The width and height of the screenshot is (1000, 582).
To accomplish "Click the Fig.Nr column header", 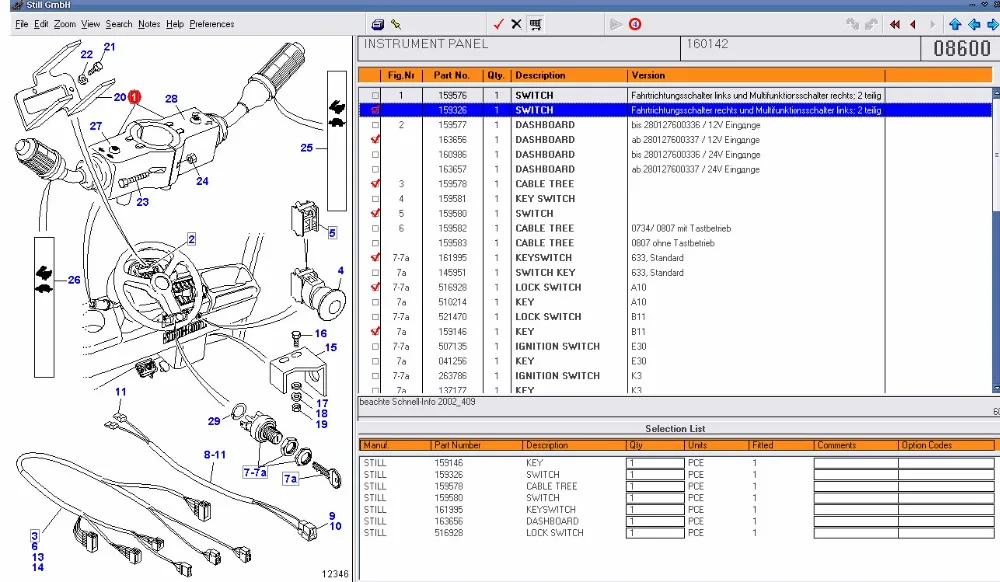I will [x=401, y=75].
